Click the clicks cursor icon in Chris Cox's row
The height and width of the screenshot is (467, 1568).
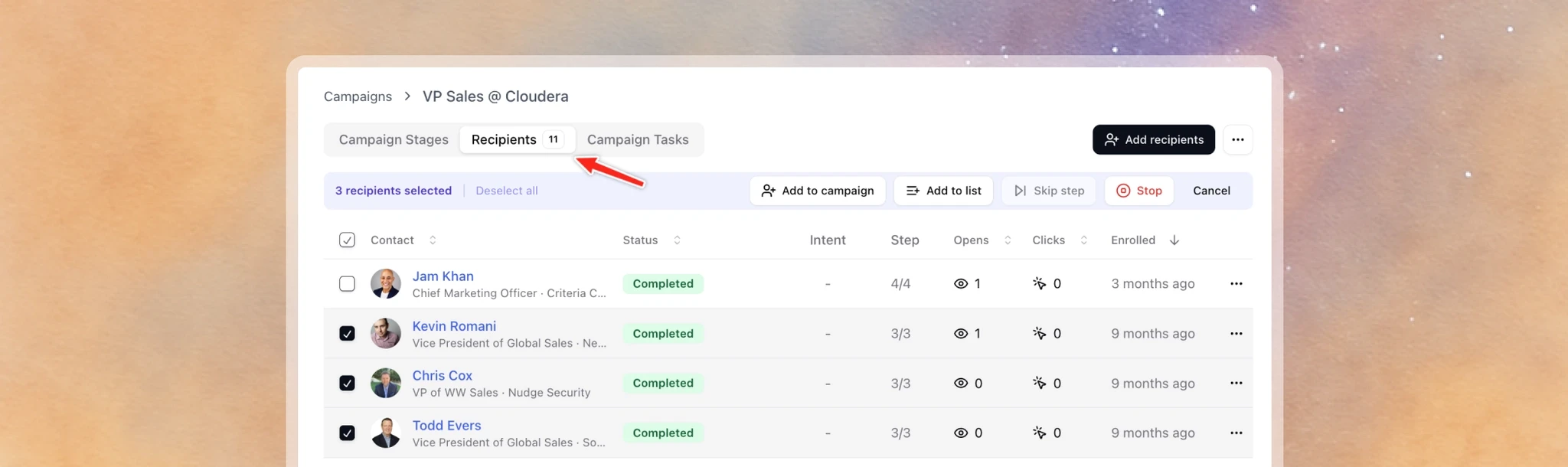click(1039, 383)
